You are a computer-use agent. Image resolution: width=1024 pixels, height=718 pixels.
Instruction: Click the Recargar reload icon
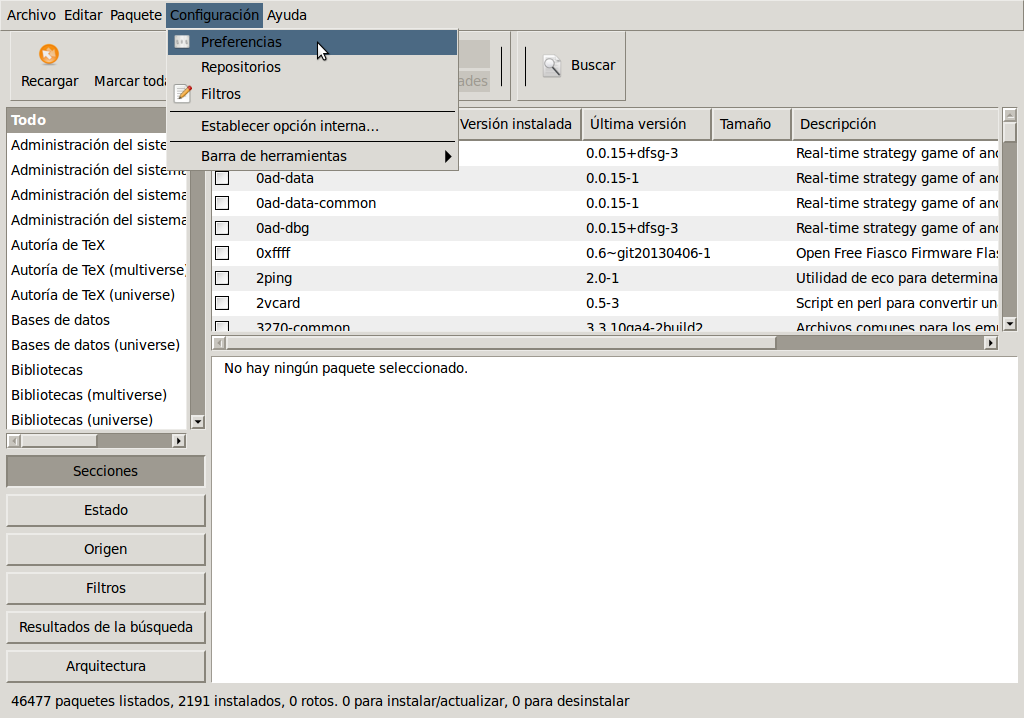(49, 55)
